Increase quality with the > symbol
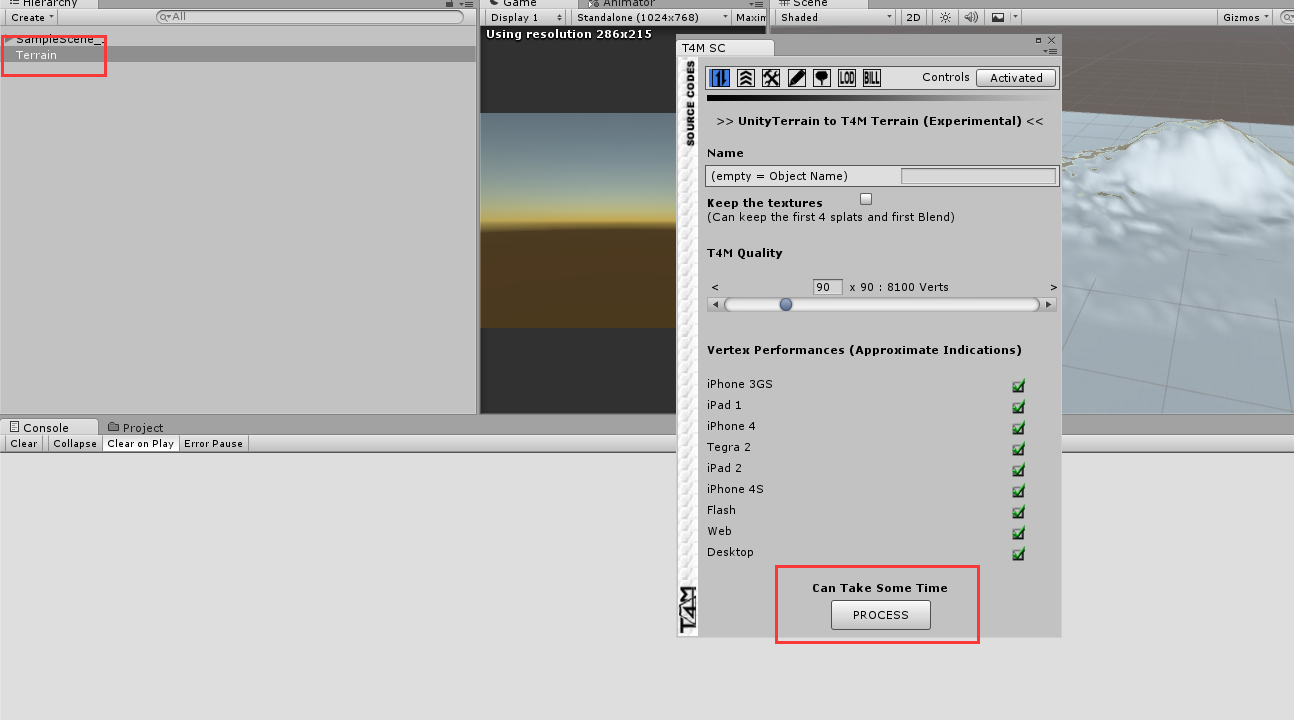The image size is (1294, 720). (x=1053, y=287)
